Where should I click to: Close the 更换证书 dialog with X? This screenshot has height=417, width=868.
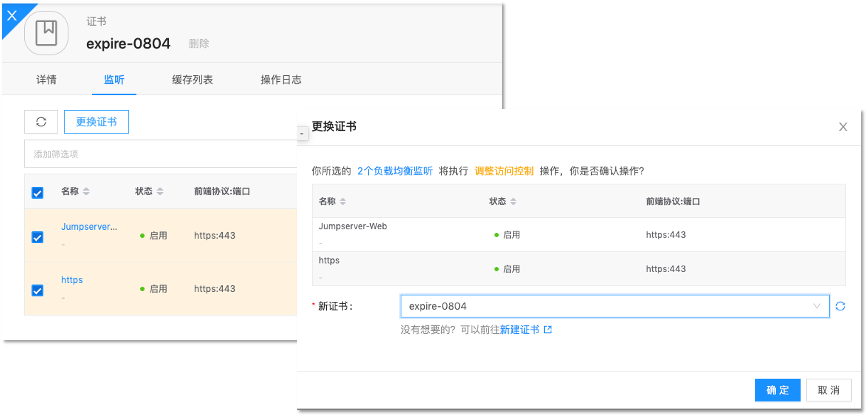(x=843, y=127)
